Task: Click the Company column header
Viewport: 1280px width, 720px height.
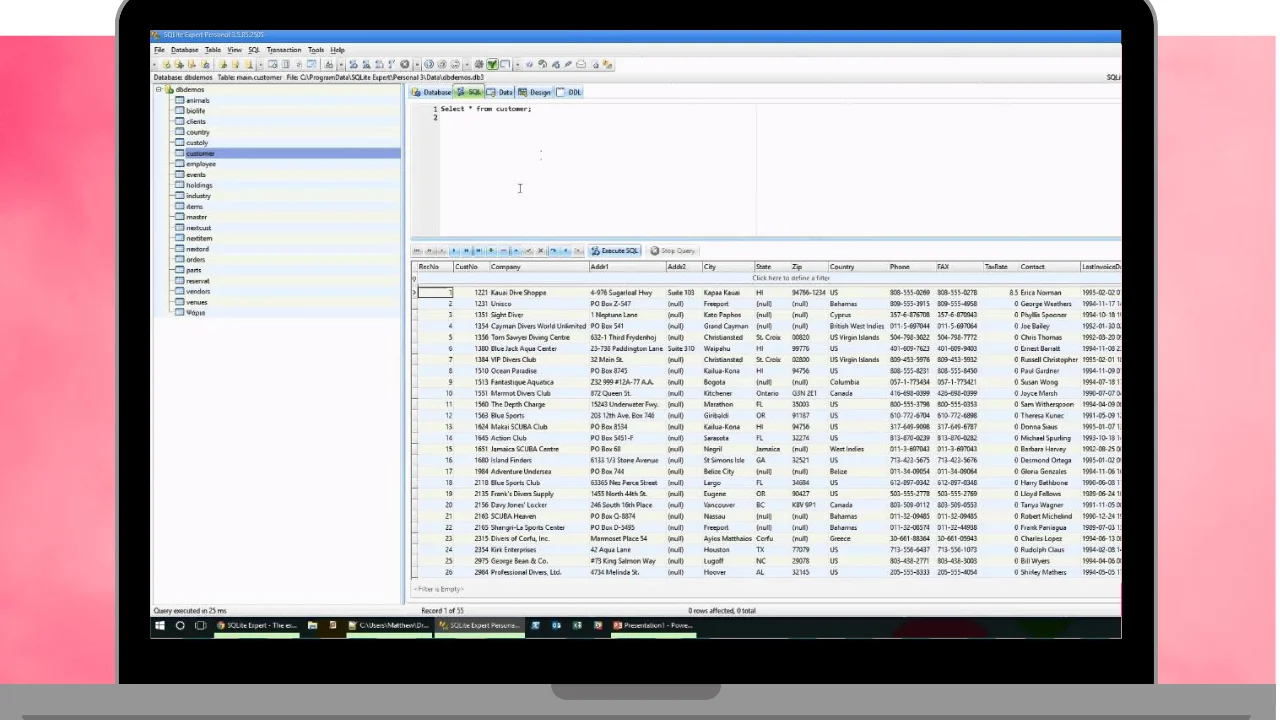Action: pos(538,267)
